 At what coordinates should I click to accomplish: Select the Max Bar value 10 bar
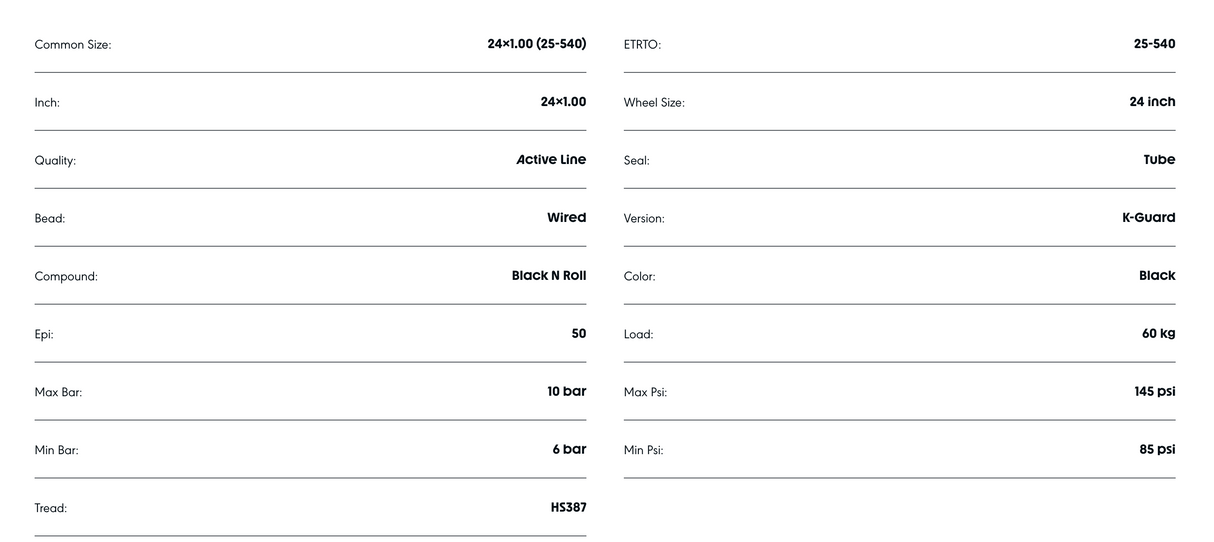pyautogui.click(x=566, y=392)
